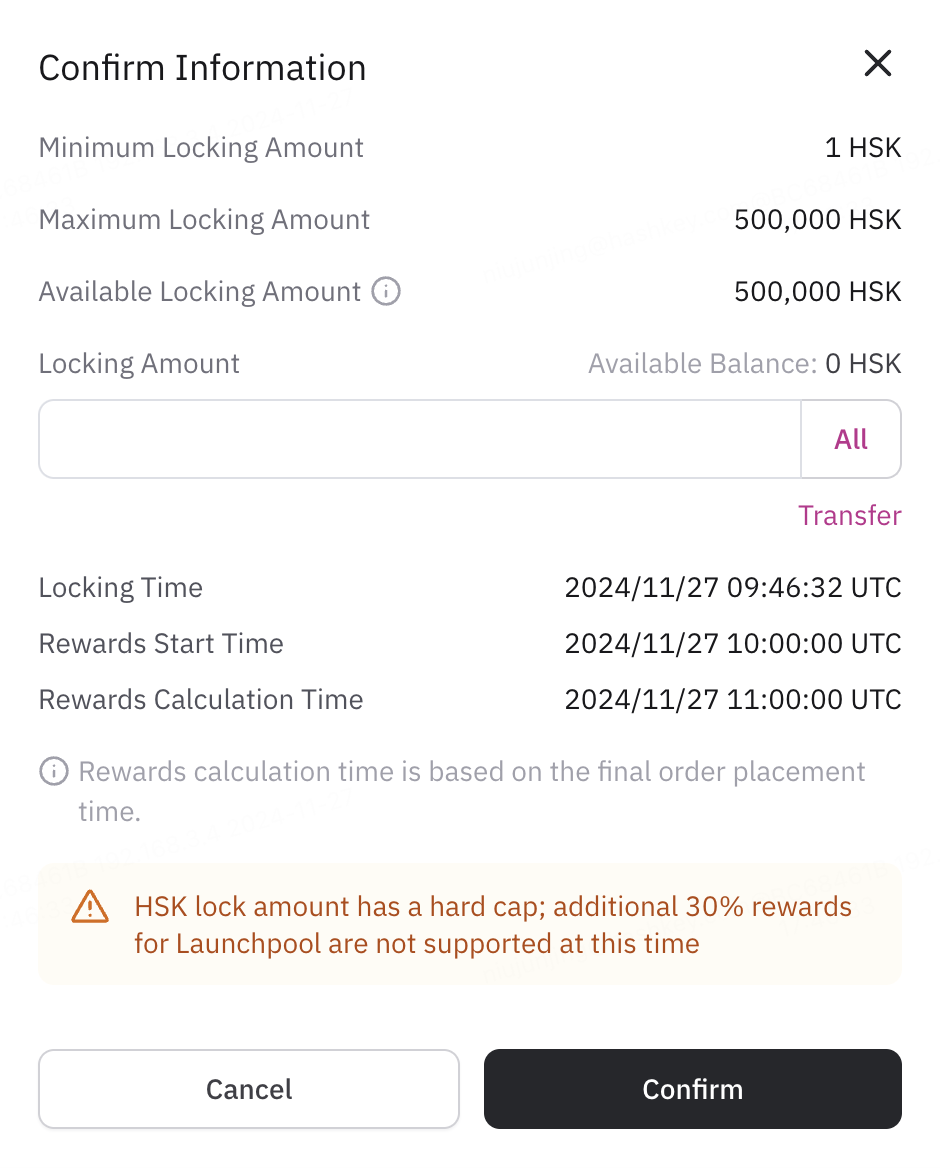Click the Available Balance 0 HSK text

tap(745, 364)
